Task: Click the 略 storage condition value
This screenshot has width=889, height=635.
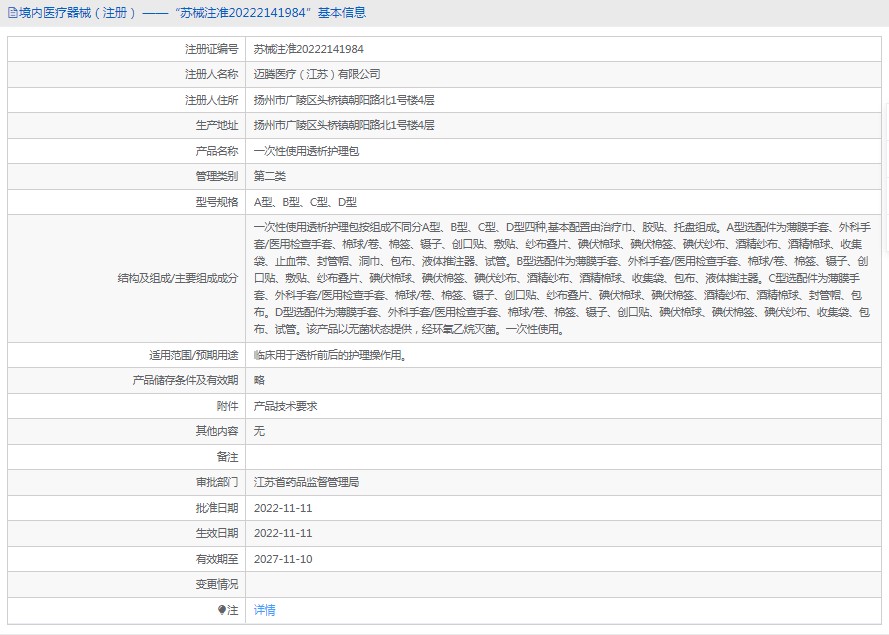Action: tap(259, 380)
